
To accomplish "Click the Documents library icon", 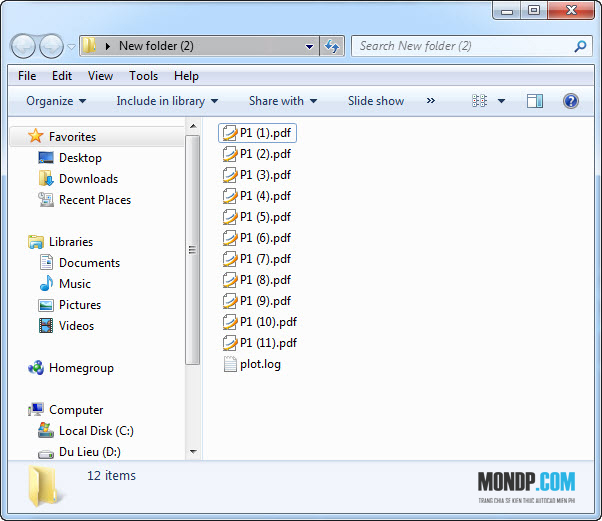I will (x=46, y=263).
